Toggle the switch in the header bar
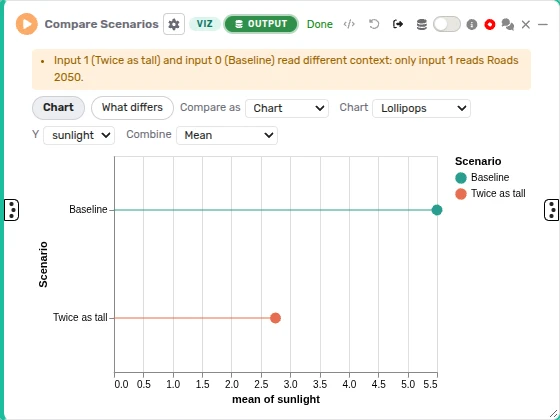This screenshot has width=560, height=420. tap(447, 24)
